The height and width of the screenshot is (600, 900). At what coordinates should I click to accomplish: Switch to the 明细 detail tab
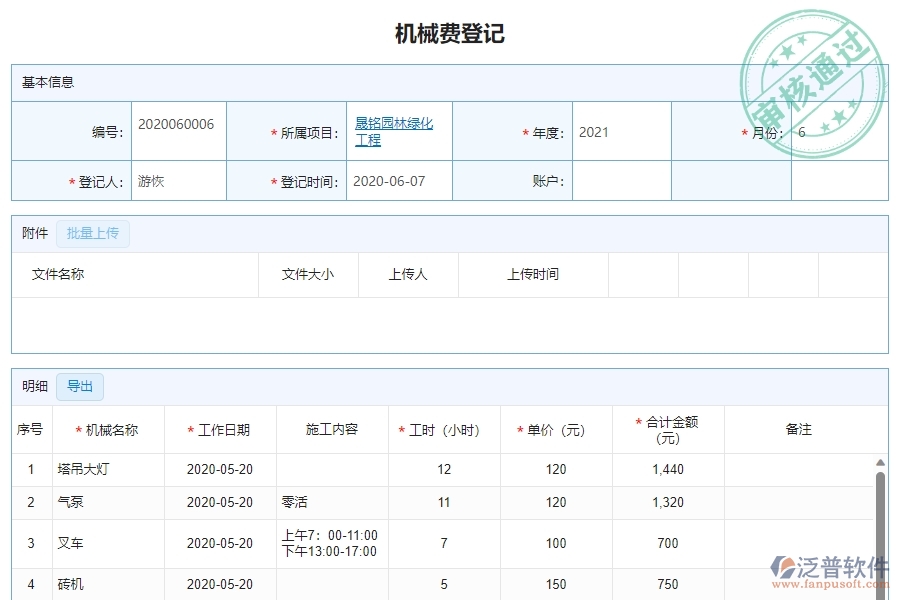pyautogui.click(x=31, y=386)
